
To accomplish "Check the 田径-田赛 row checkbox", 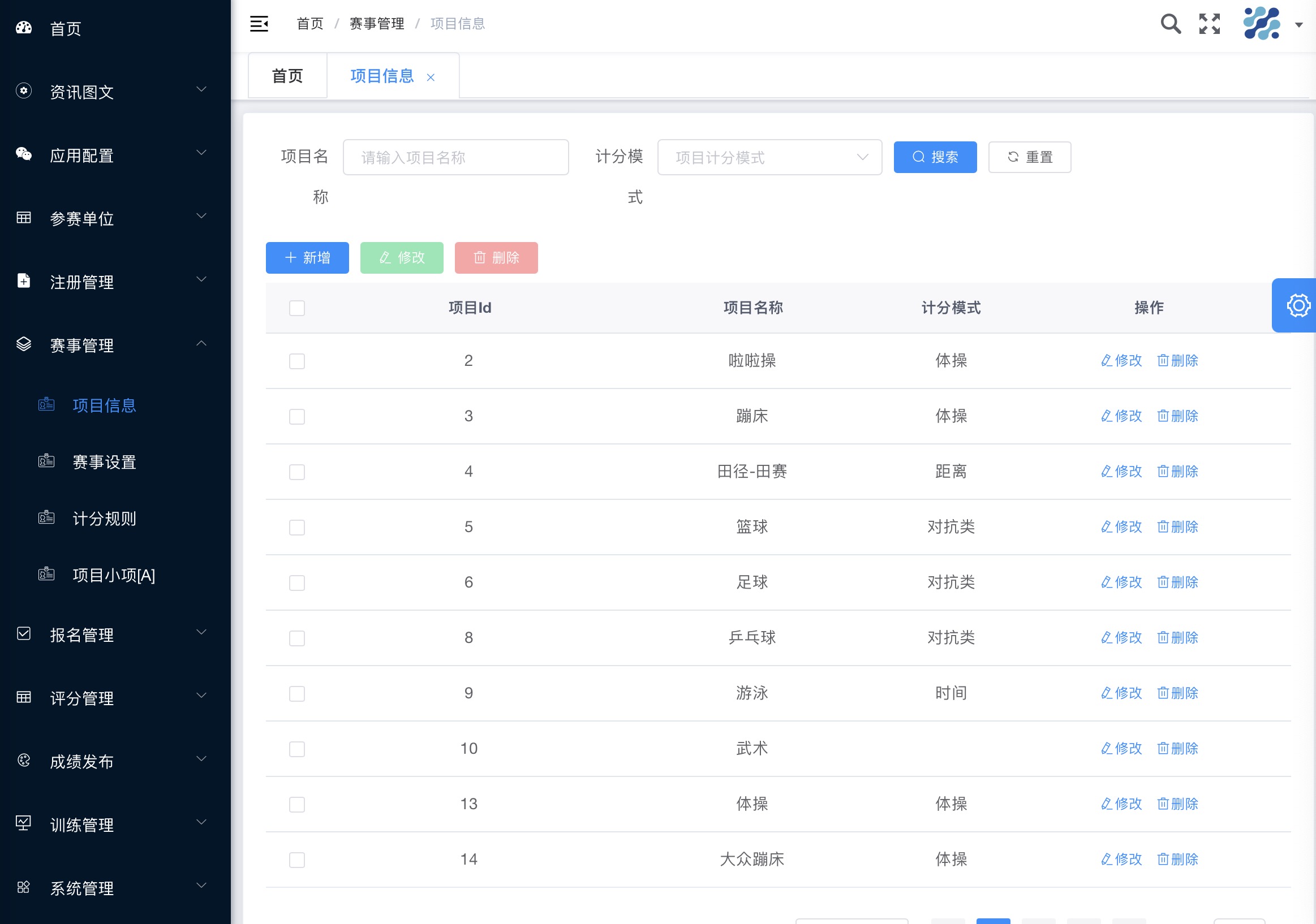I will point(297,473).
